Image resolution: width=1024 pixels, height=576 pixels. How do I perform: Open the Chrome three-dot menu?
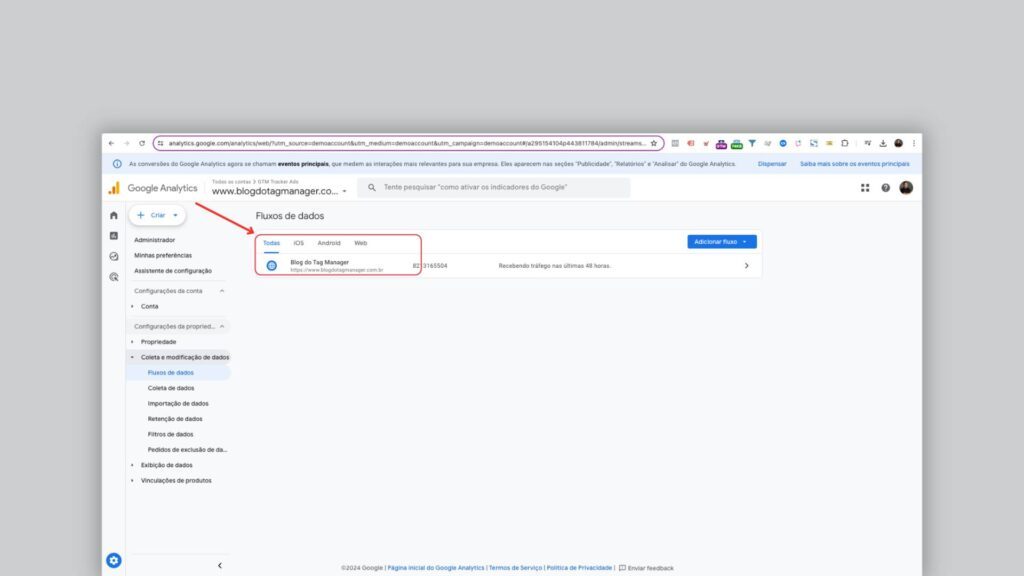point(914,143)
